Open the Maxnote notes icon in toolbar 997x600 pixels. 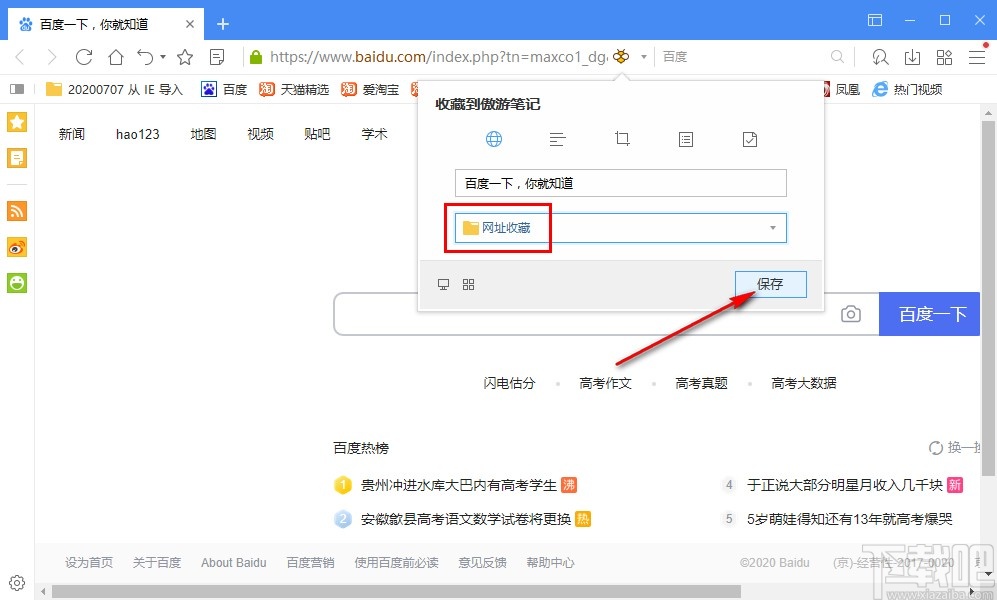[217, 57]
